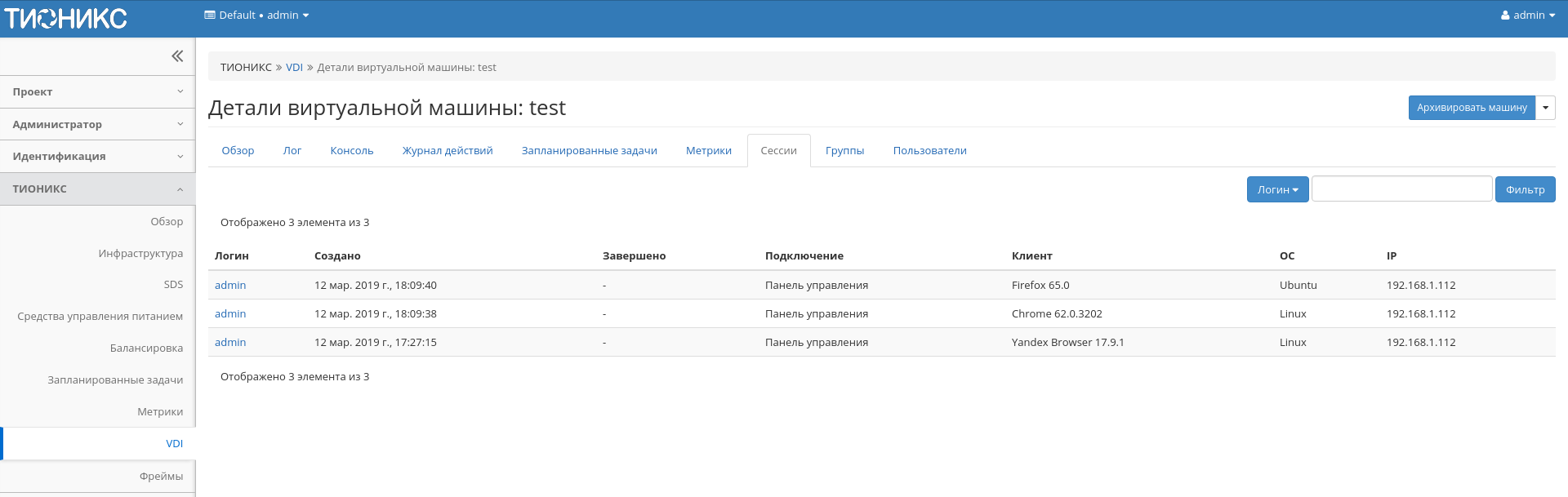
Task: Expand the Проект sidebar section
Action: point(97,92)
